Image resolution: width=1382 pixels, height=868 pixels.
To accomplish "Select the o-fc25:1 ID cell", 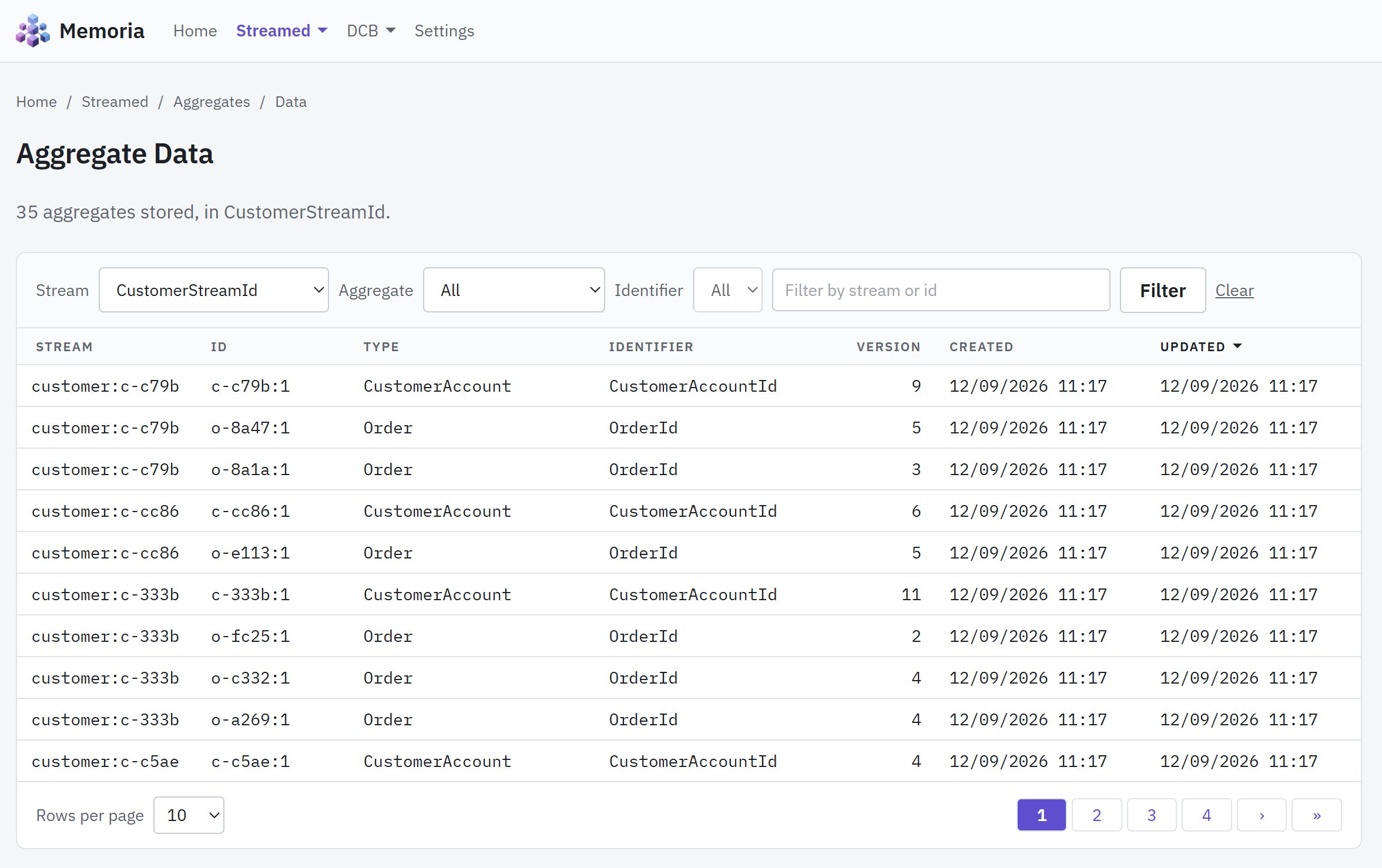I will point(250,636).
